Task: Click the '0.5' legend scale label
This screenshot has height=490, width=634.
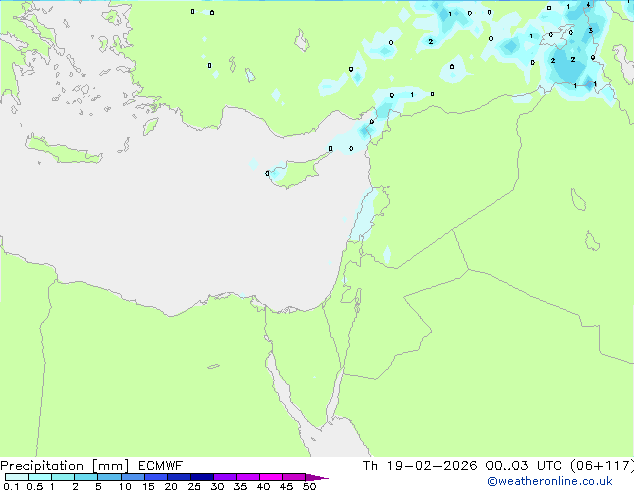Action: tap(35, 486)
